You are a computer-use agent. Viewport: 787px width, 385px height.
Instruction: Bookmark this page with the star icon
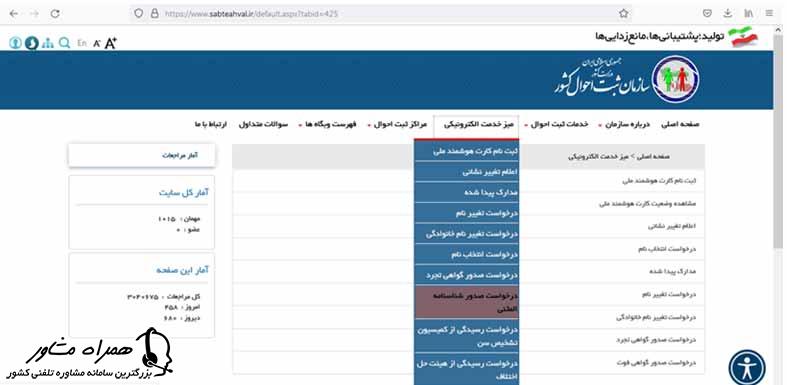[x=623, y=14]
